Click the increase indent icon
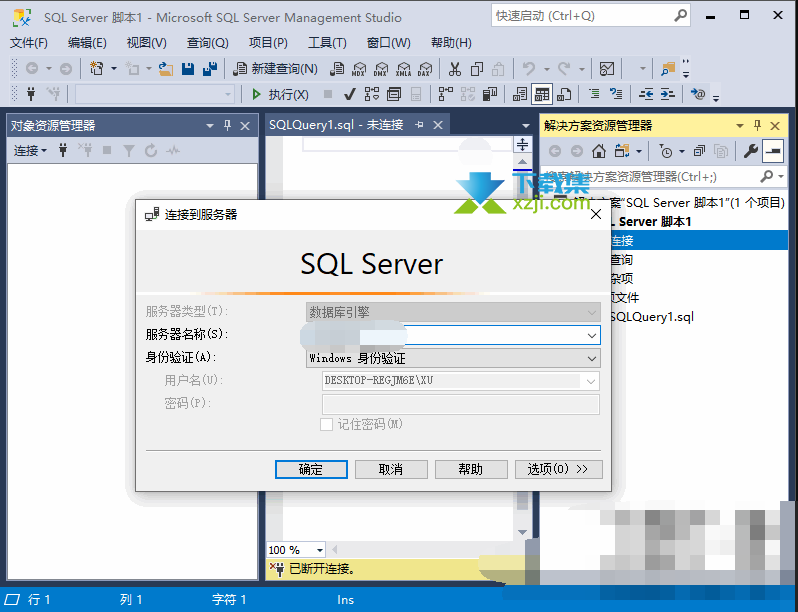This screenshot has height=612, width=798. (667, 94)
